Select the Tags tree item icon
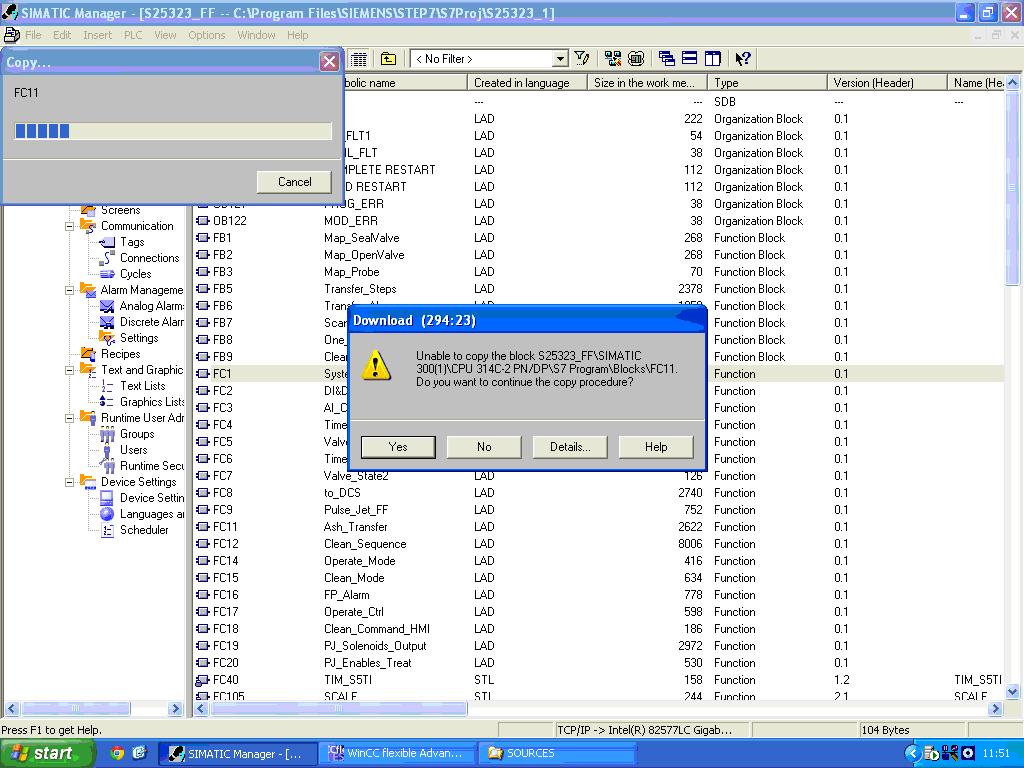This screenshot has height=768, width=1024. click(x=107, y=242)
